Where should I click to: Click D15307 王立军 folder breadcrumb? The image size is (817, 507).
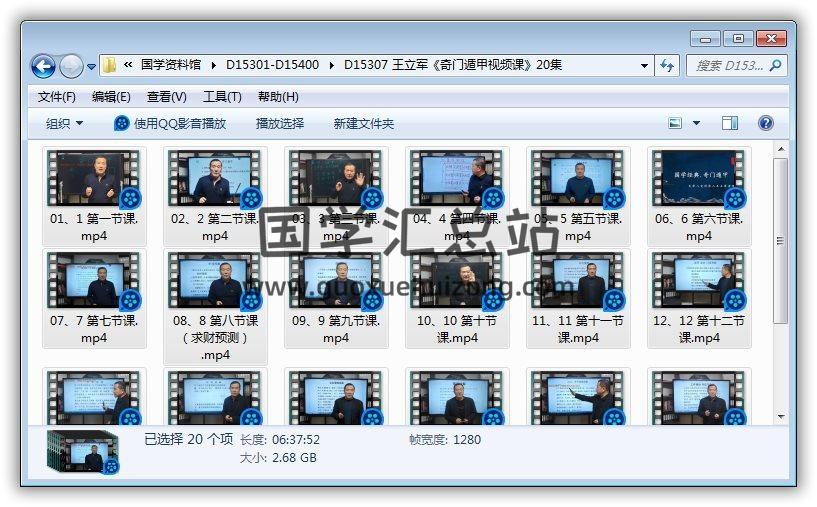(x=453, y=65)
